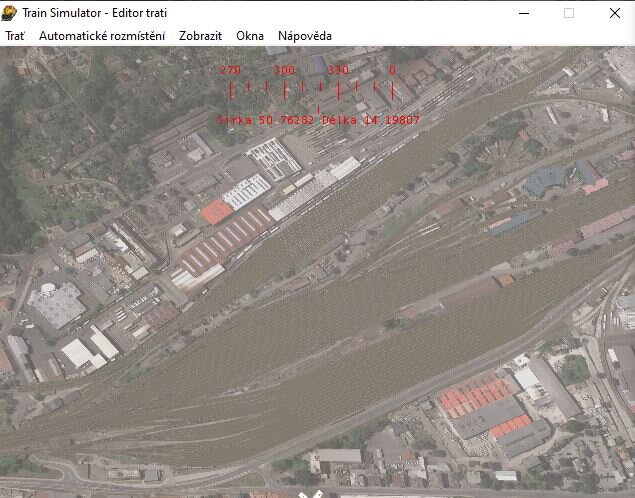635x498 pixels.
Task: Open the Trať menu
Action: [15, 36]
